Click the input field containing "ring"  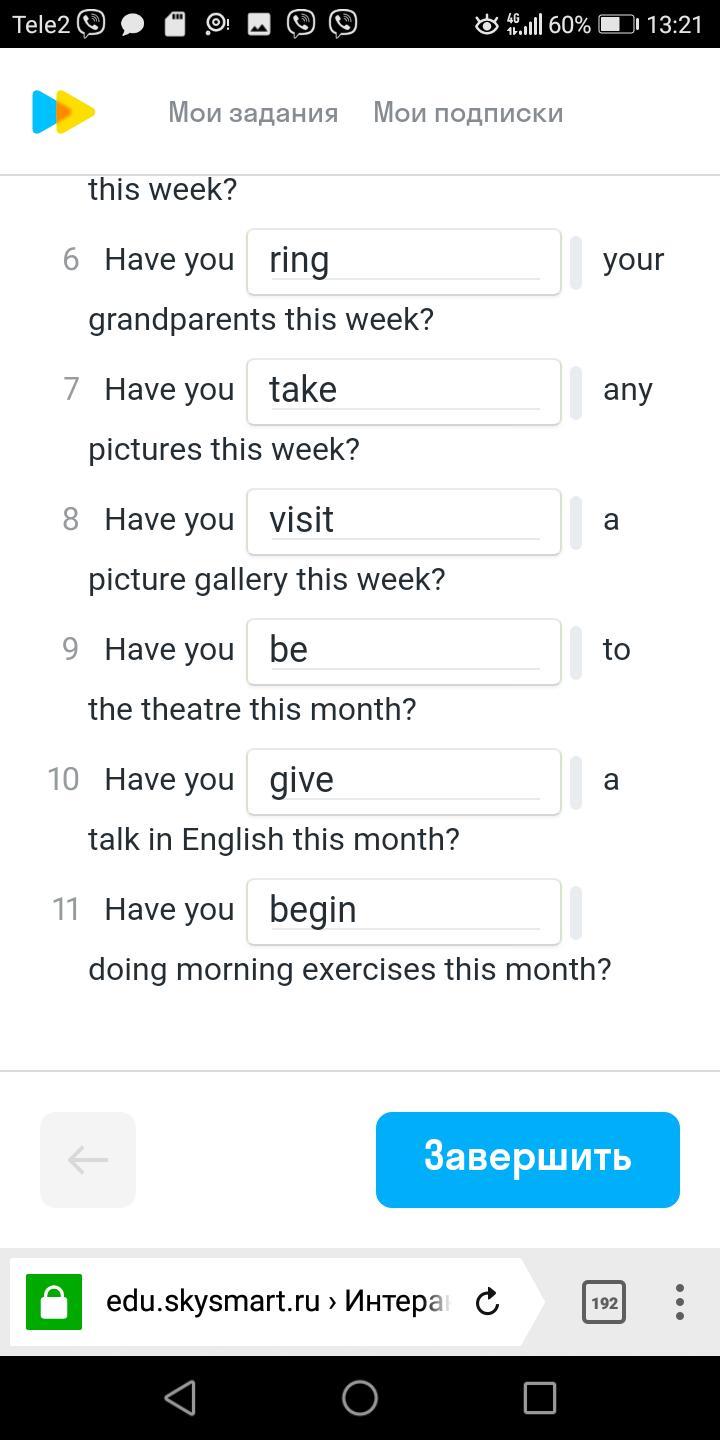coord(404,262)
